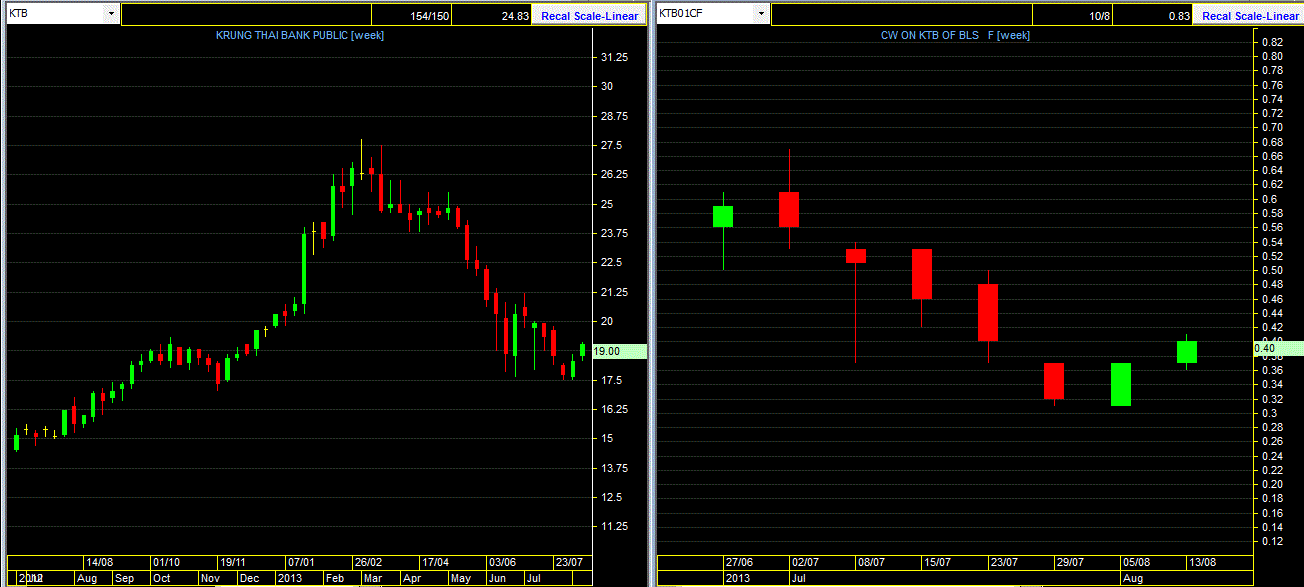Click the 14/08 date label on KTB chart
This screenshot has height=587, width=1304.
[x=99, y=562]
